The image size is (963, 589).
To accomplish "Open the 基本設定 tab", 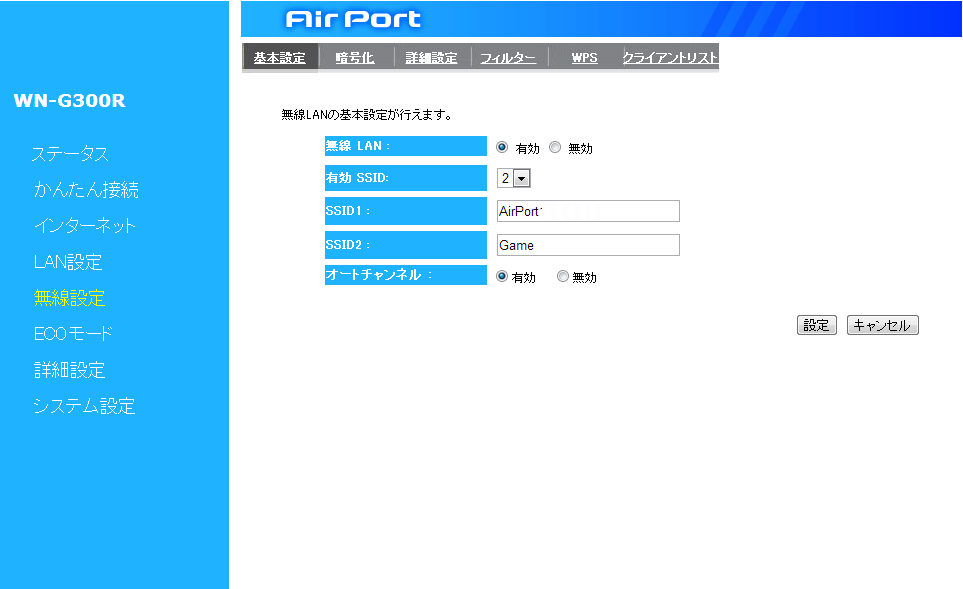I will [280, 58].
